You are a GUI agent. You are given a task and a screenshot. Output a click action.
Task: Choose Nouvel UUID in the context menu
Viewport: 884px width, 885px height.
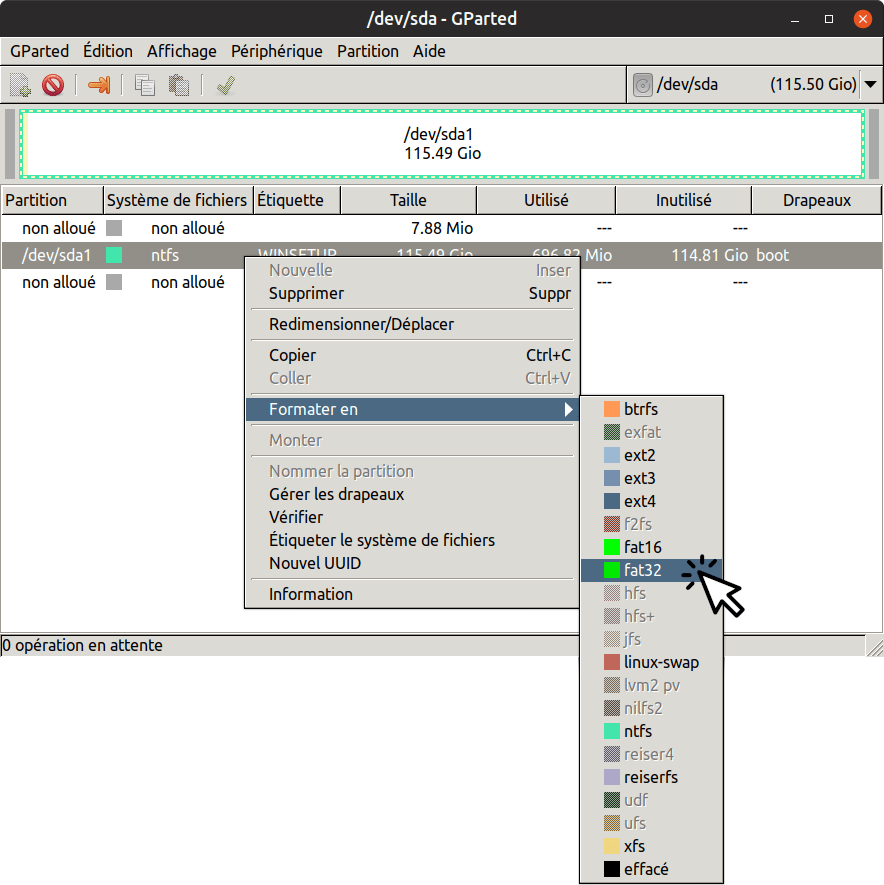pyautogui.click(x=412, y=564)
